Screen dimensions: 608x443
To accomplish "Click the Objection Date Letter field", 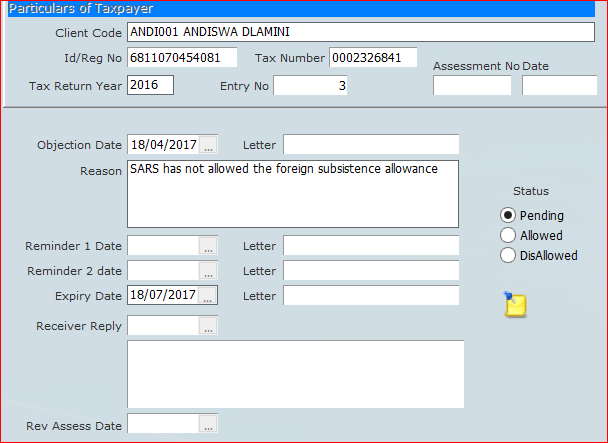I will pyautogui.click(x=371, y=145).
